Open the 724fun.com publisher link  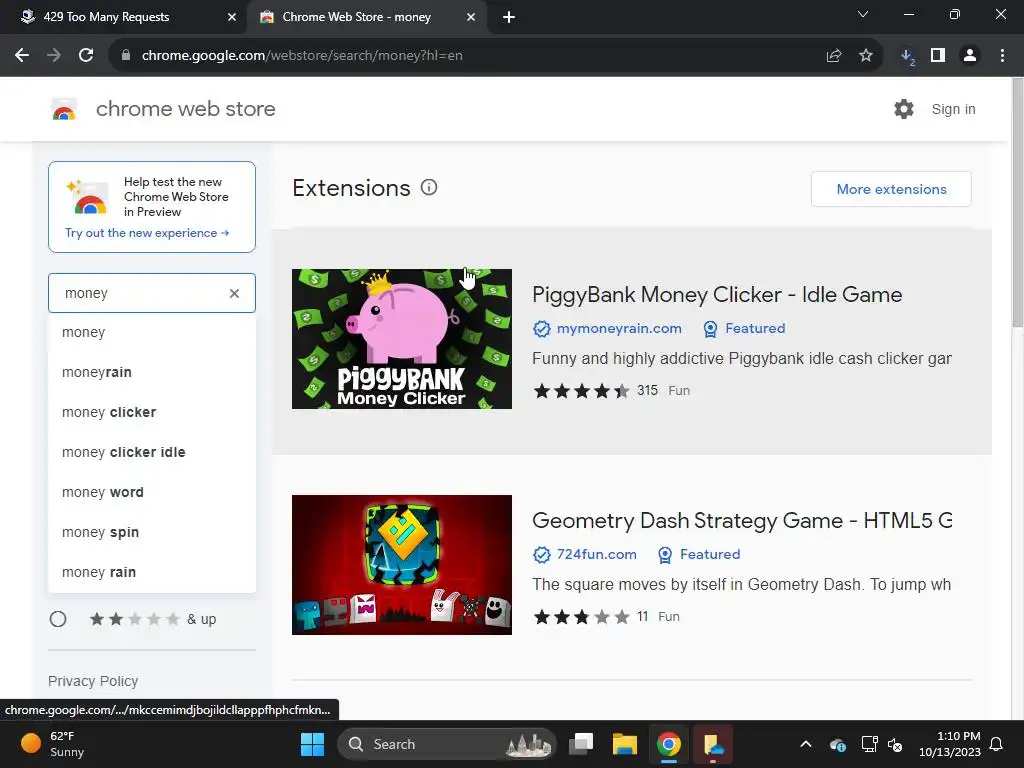596,554
